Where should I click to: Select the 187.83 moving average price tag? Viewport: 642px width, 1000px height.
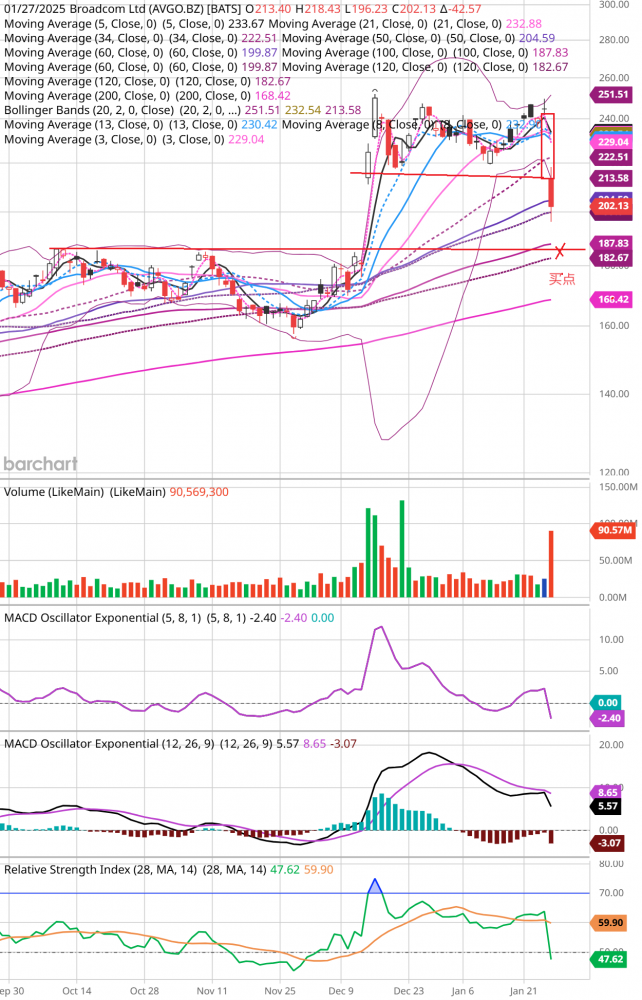(613, 243)
